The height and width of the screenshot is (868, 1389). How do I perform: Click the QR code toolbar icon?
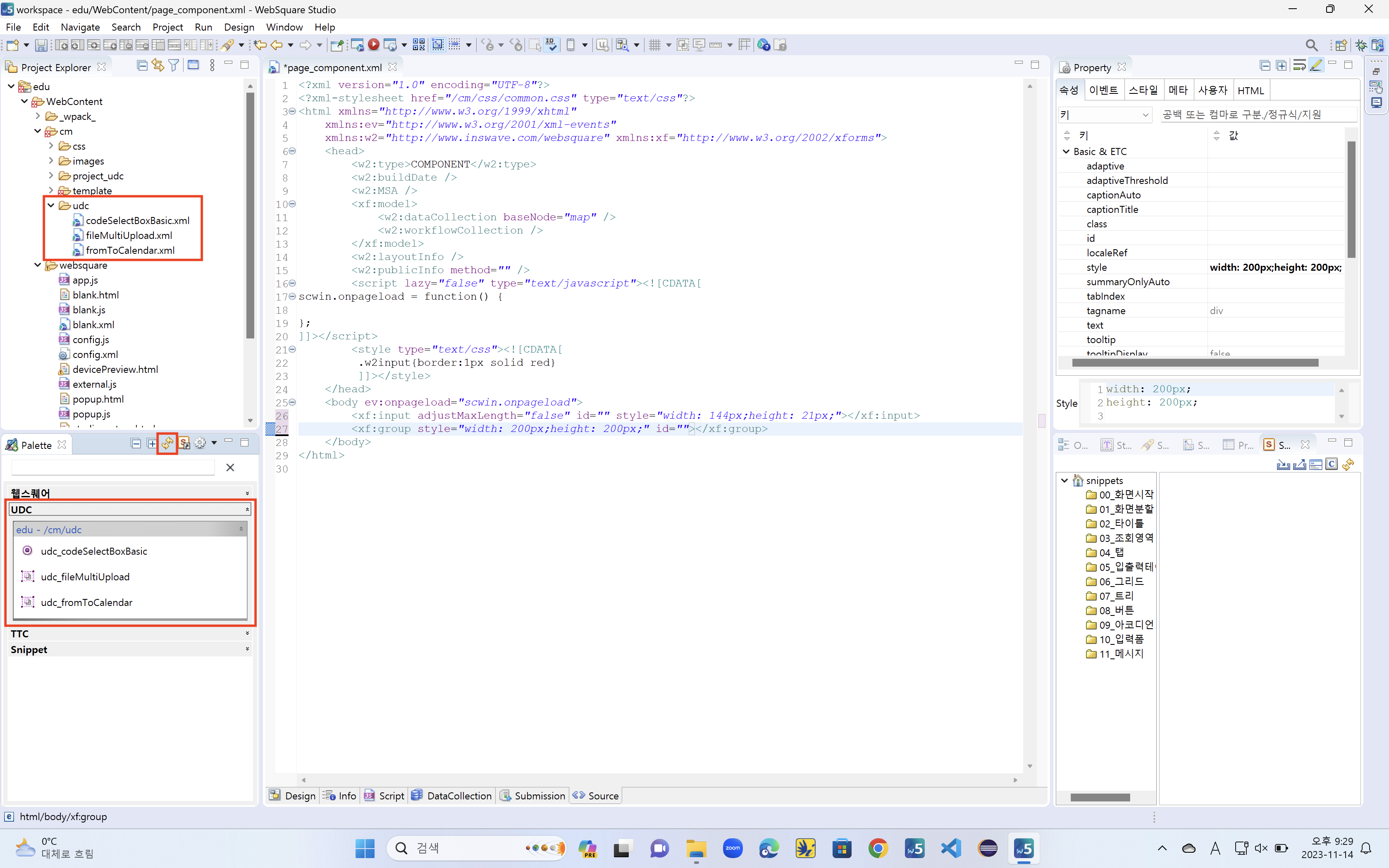click(x=418, y=44)
